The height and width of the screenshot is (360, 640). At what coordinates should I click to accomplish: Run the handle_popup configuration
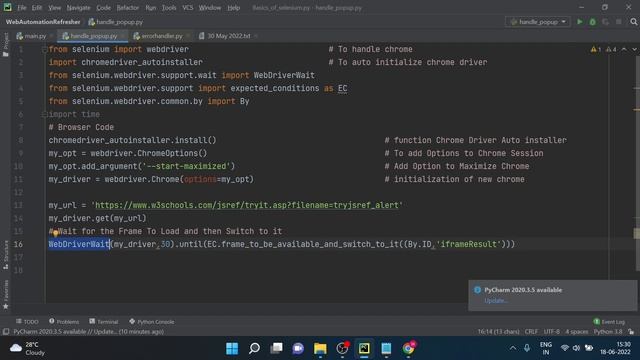pos(580,22)
